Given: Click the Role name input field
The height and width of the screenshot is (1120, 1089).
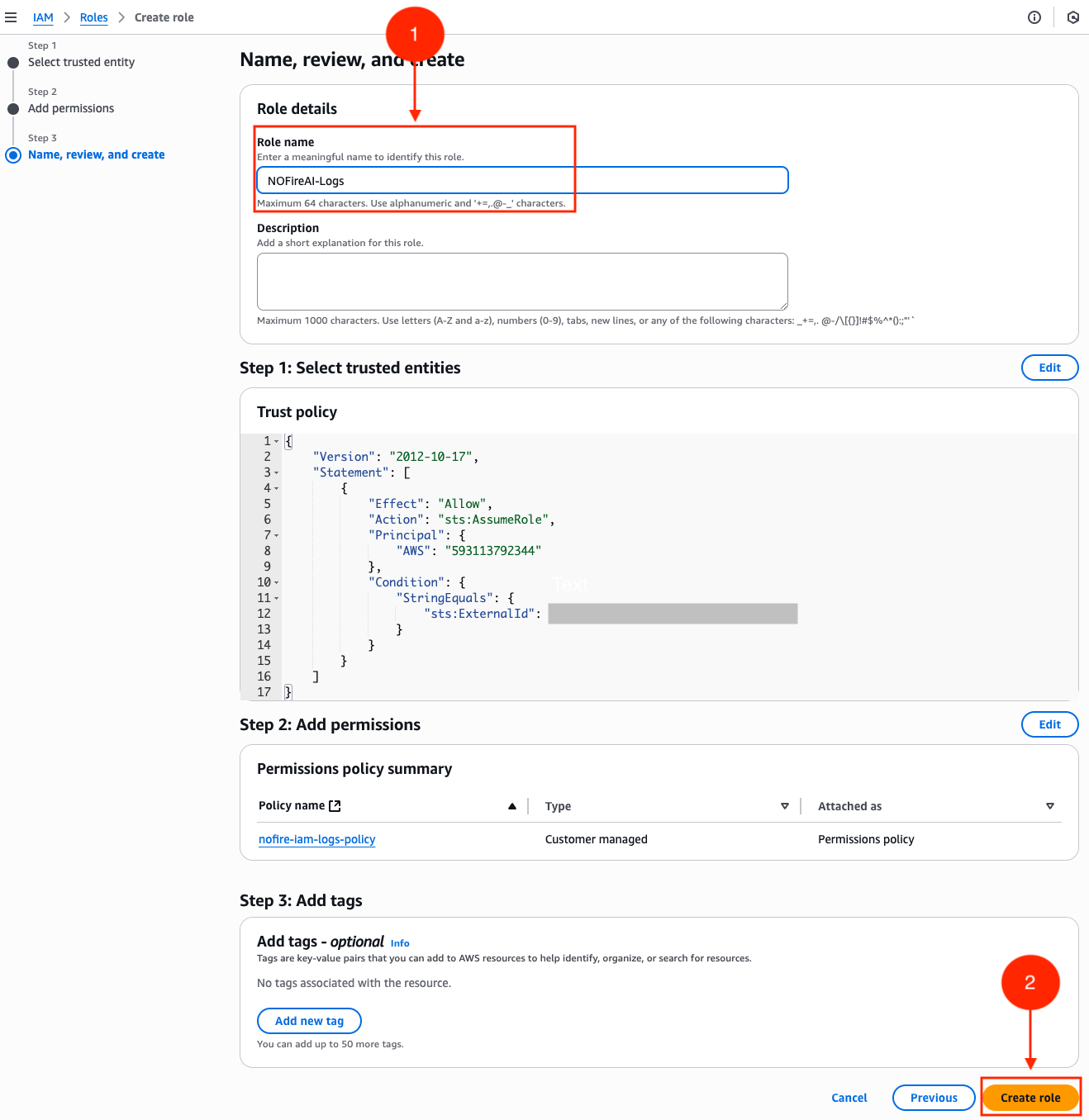Looking at the screenshot, I should click(x=522, y=180).
